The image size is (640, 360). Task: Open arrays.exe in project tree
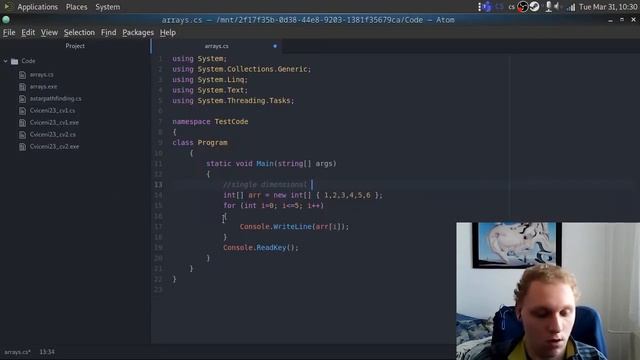tap(43, 87)
